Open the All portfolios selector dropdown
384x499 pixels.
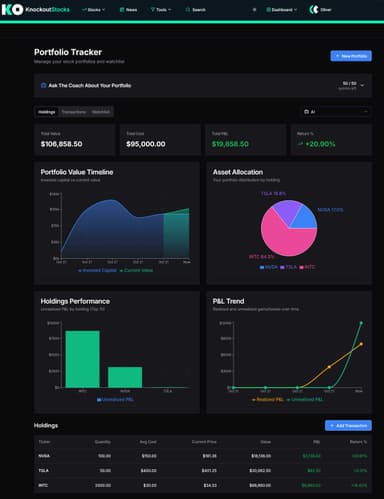[336, 112]
